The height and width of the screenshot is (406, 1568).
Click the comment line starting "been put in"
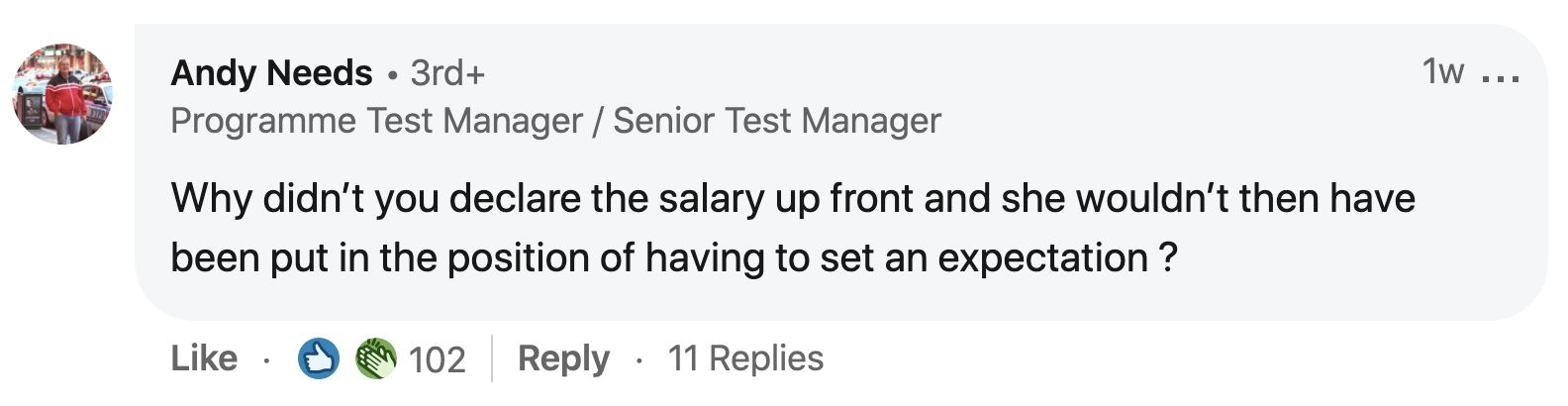coord(673,258)
